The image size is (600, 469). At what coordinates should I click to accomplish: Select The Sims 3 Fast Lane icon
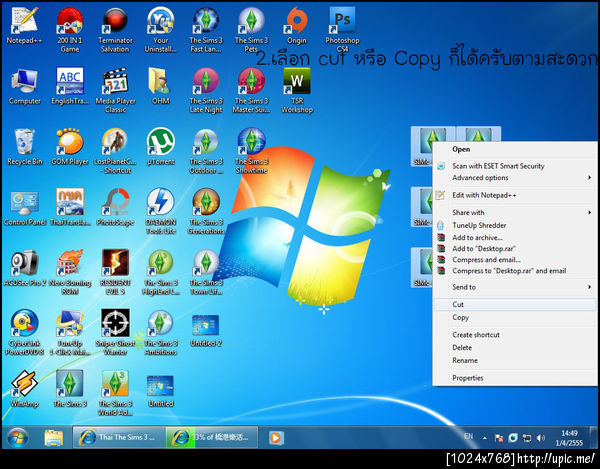(x=206, y=30)
